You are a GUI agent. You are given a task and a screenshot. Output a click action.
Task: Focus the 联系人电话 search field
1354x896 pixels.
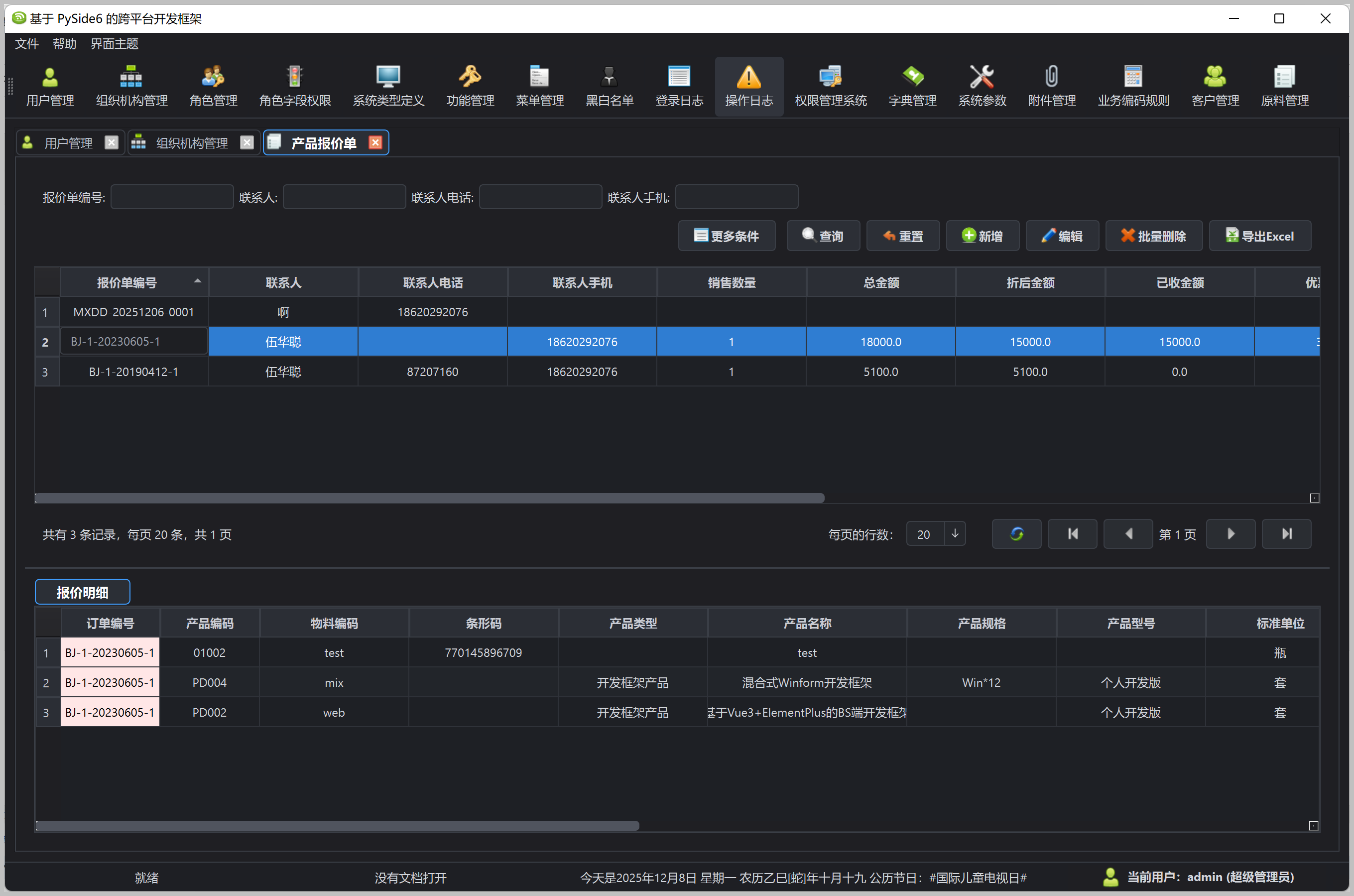point(540,197)
